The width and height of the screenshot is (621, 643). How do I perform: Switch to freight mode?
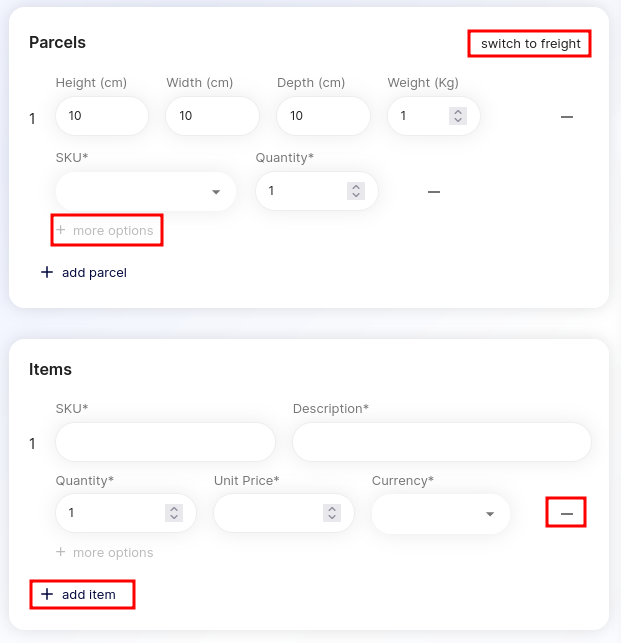tap(530, 43)
